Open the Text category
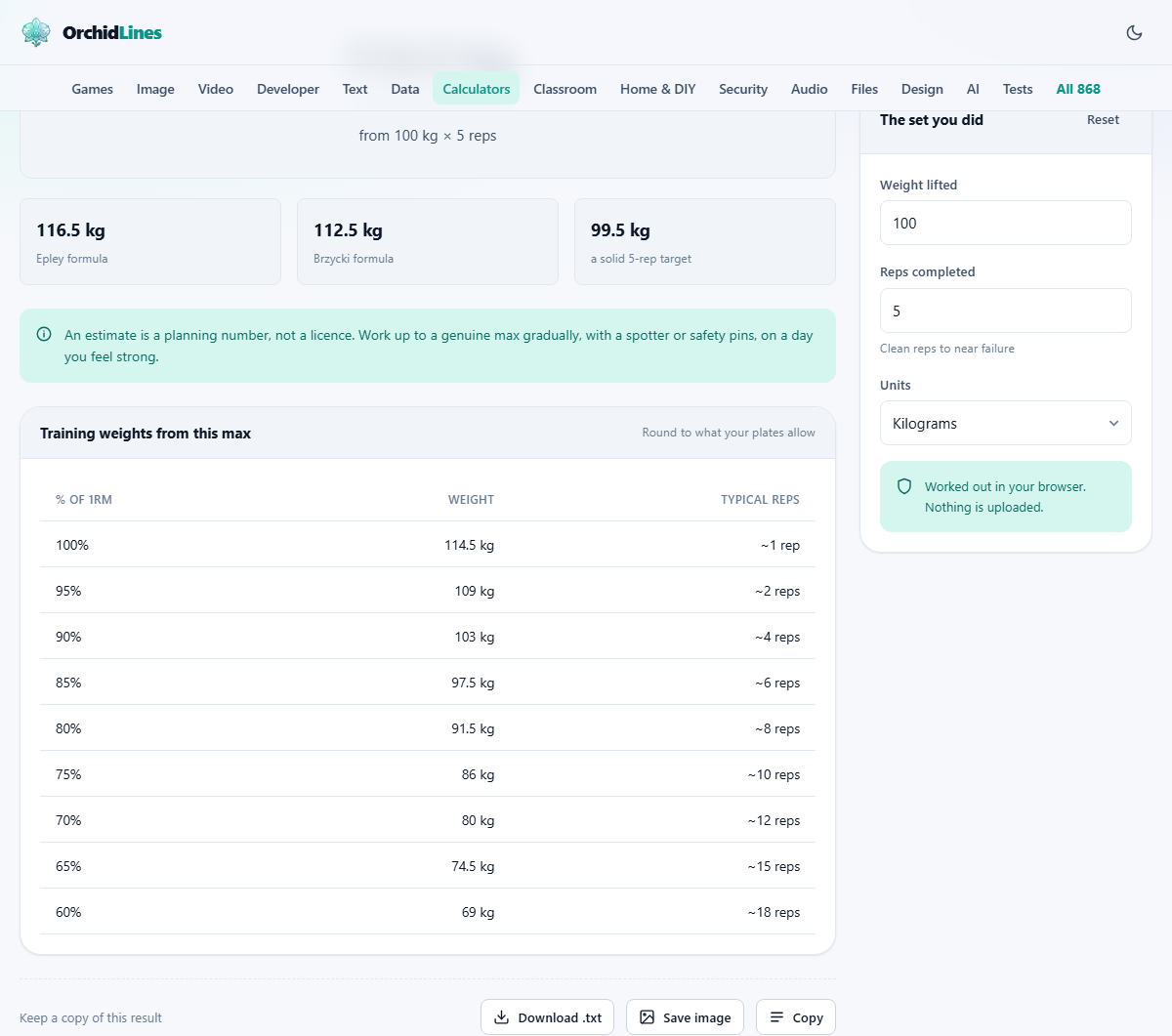The height and width of the screenshot is (1036, 1172). coord(355,89)
